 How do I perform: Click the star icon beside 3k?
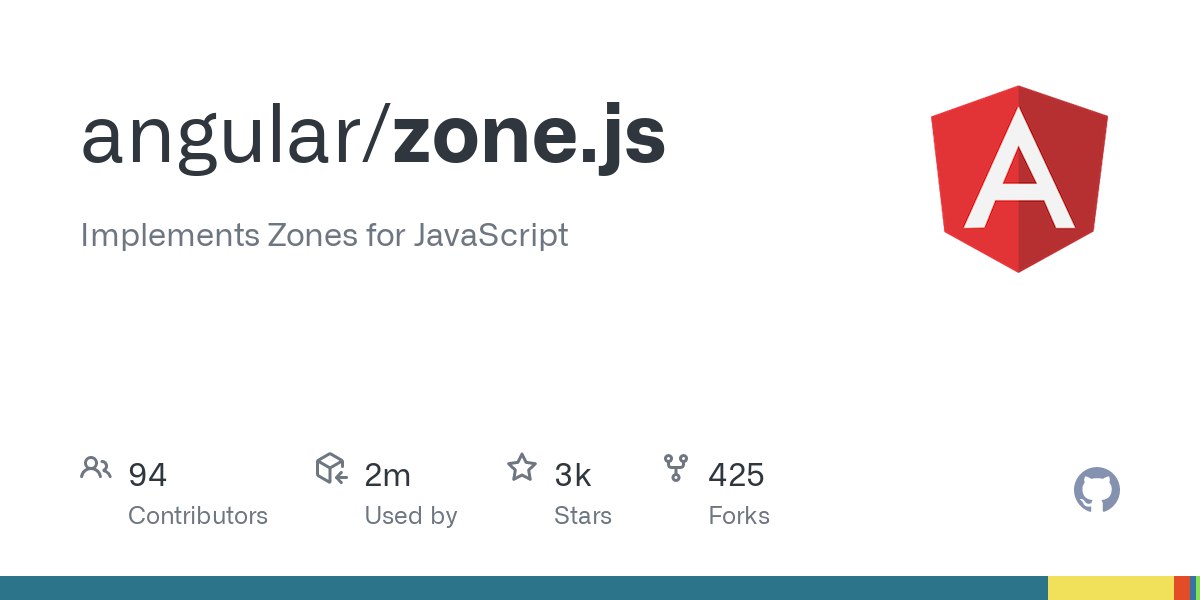[521, 467]
